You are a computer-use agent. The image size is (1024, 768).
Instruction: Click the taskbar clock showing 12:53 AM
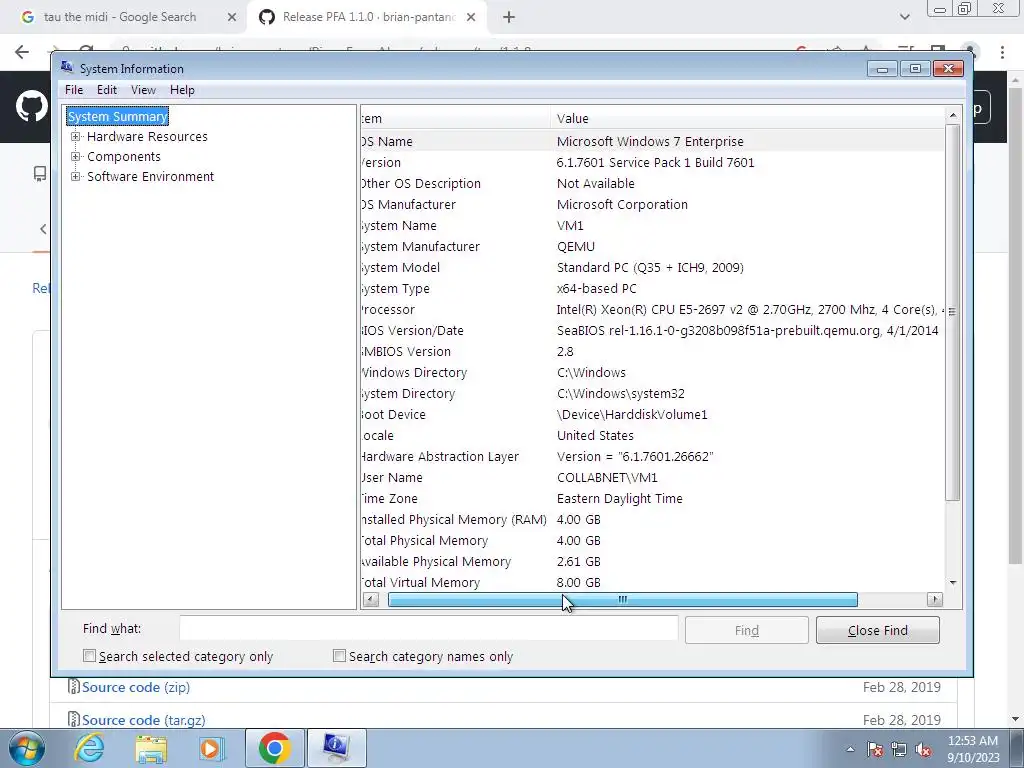973,749
